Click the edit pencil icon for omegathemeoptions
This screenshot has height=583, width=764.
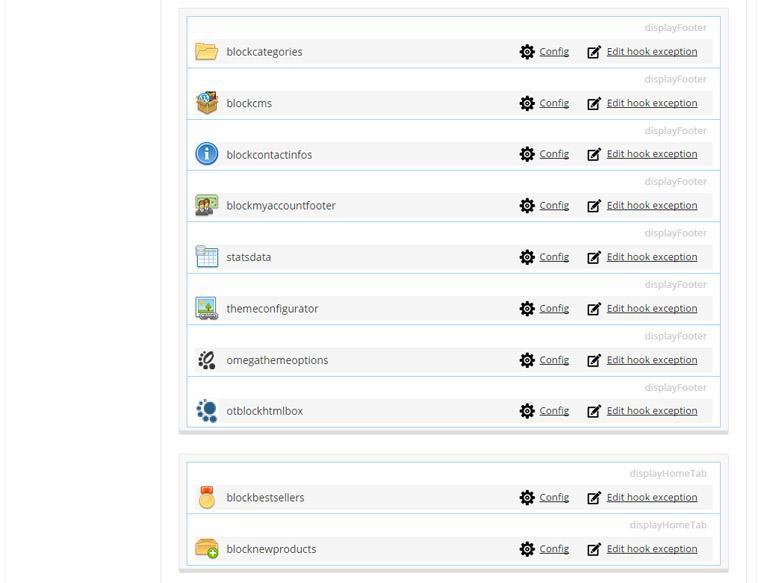coord(594,360)
